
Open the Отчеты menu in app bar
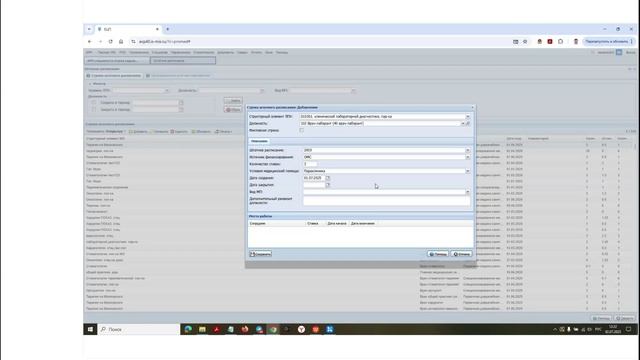click(257, 53)
